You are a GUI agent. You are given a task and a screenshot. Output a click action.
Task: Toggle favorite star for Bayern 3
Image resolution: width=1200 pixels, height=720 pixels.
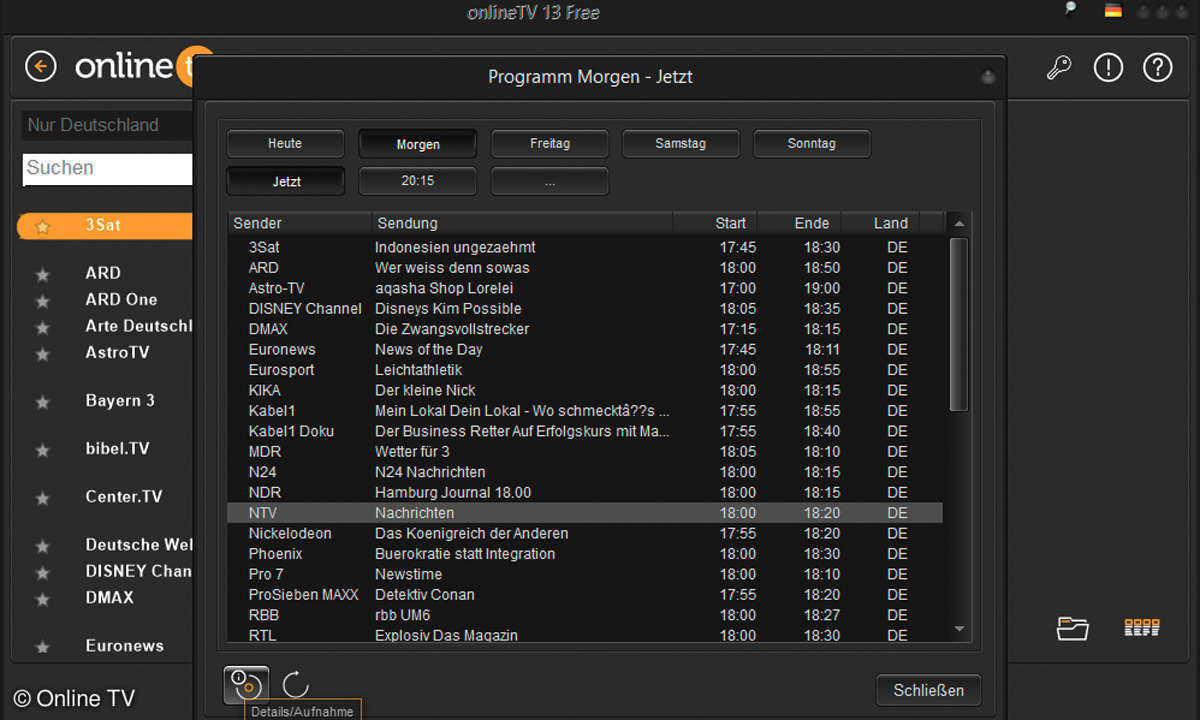tap(42, 402)
